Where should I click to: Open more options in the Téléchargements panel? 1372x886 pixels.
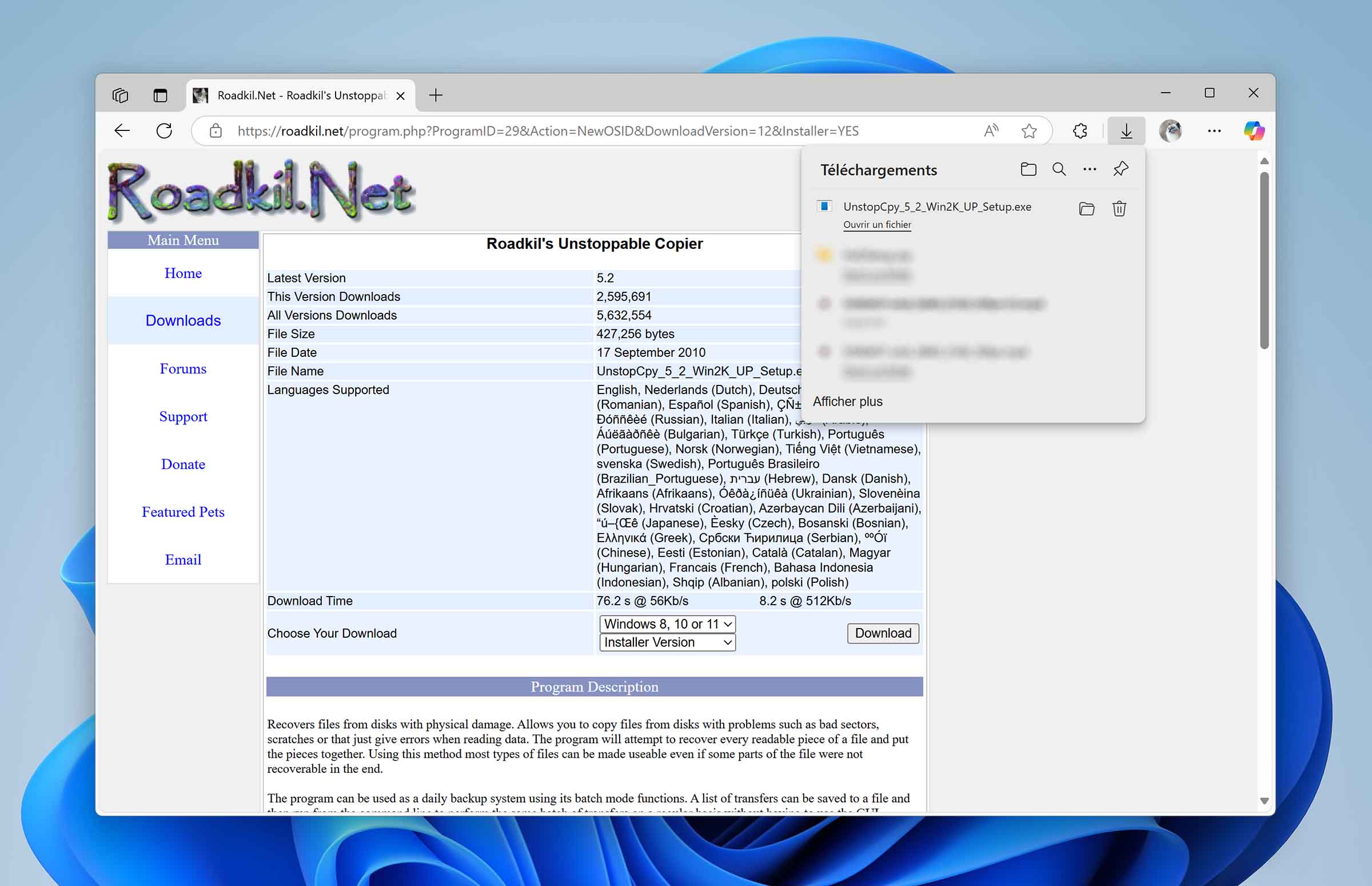pos(1089,169)
